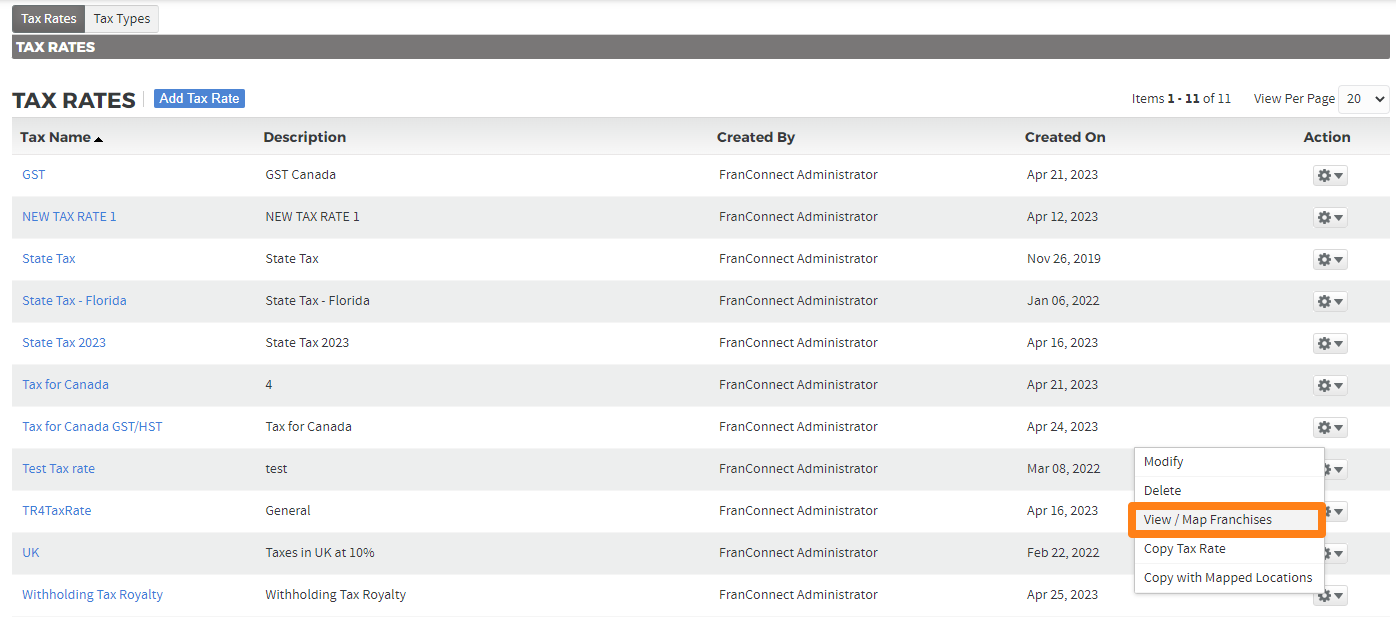
Task: Select the Copy Tax Rate option
Action: 1185,549
